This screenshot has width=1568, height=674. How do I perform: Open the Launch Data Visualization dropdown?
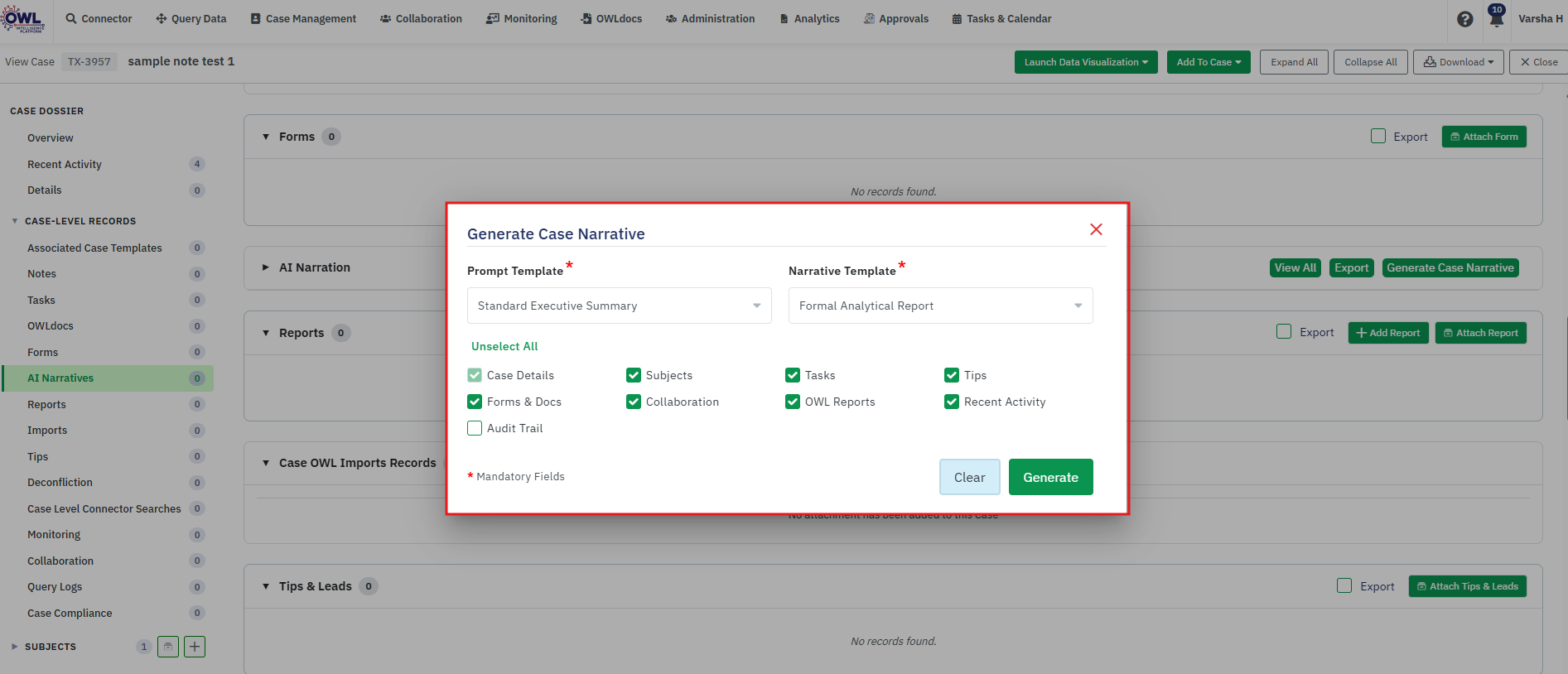1086,62
